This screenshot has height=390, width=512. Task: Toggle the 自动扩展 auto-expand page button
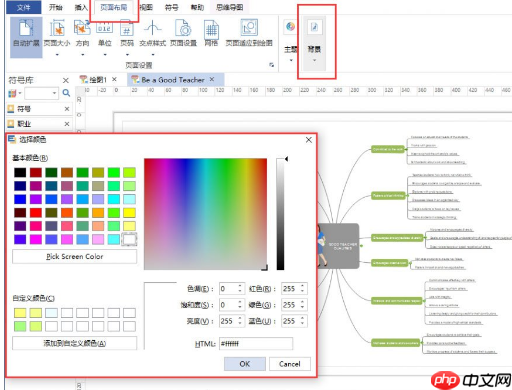26,37
